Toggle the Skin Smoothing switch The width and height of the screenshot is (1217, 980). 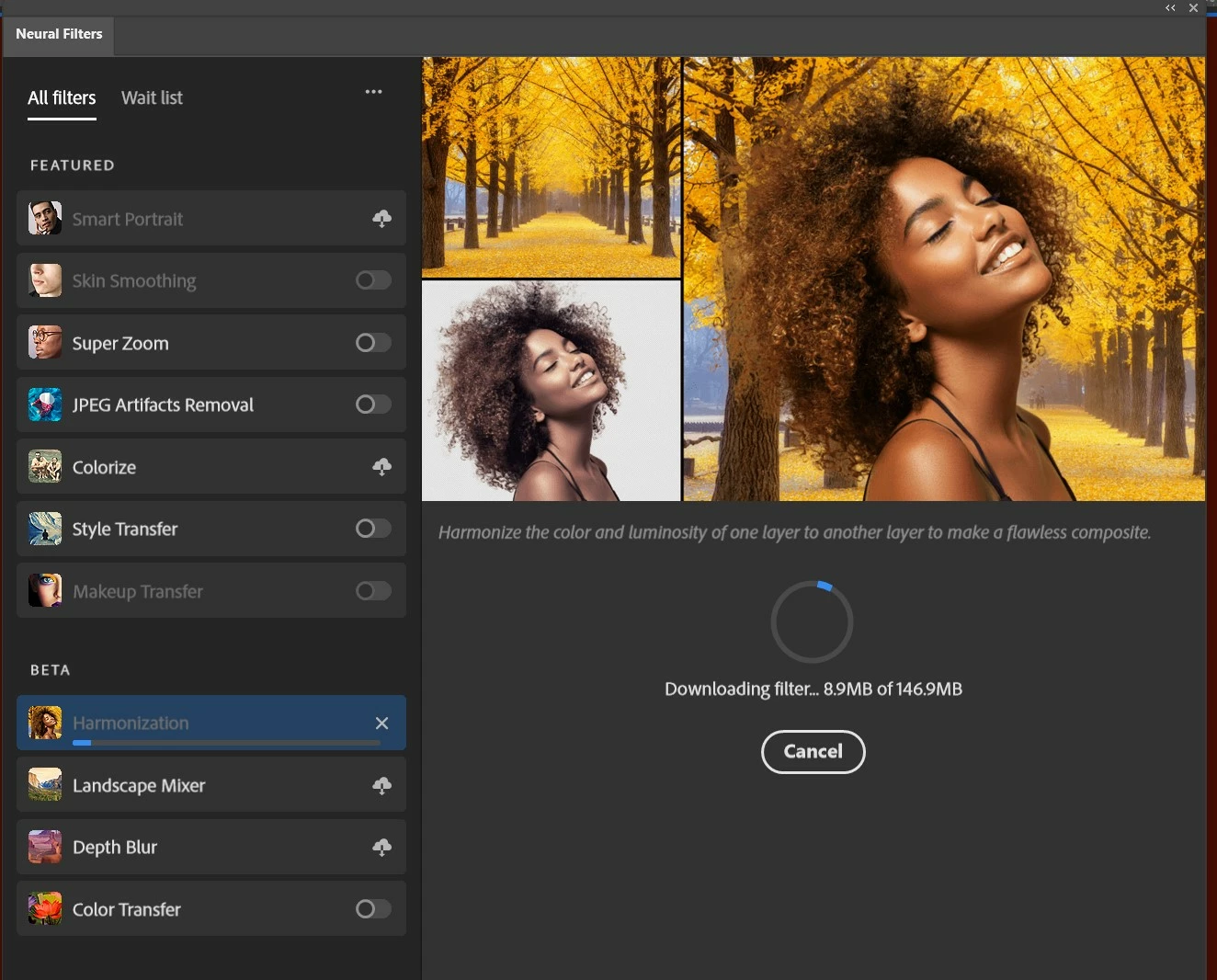[x=373, y=280]
